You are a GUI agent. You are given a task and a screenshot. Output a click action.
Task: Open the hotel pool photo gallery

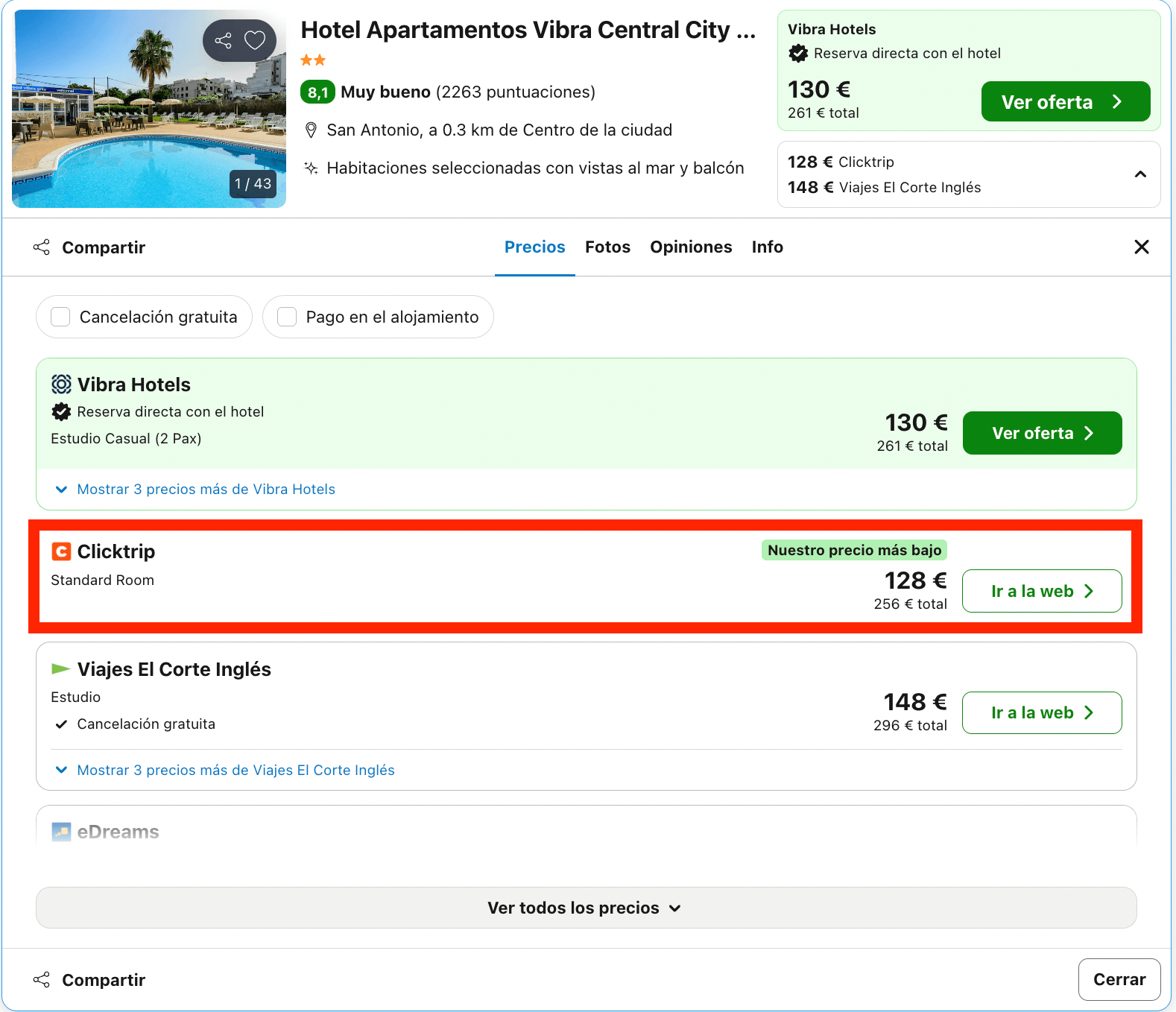click(x=149, y=109)
